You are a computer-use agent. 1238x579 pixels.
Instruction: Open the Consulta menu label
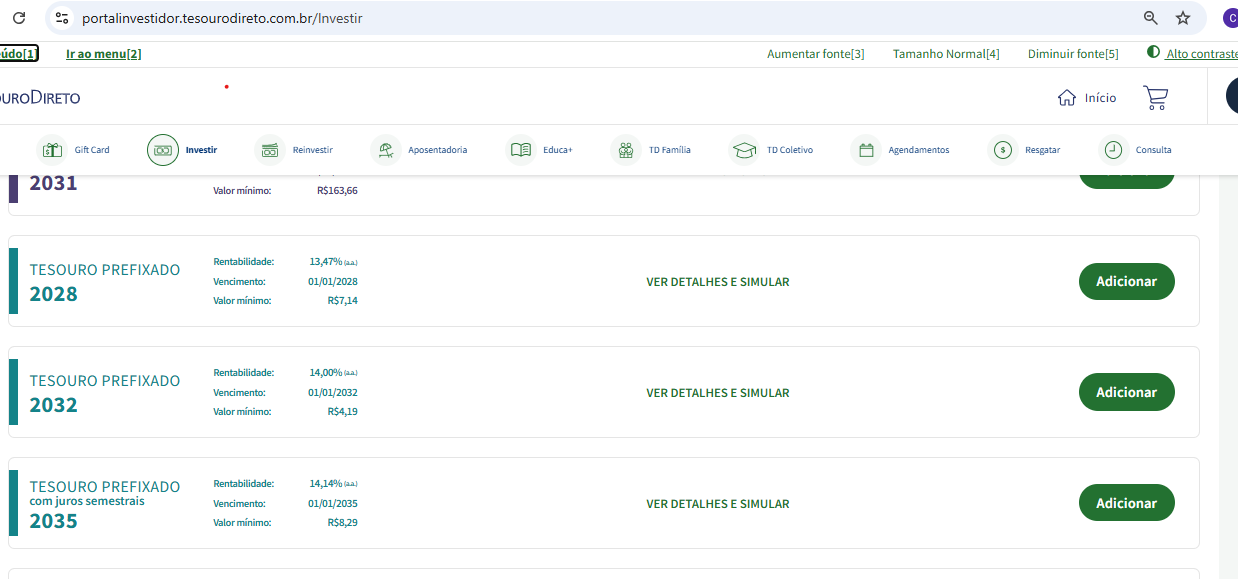pos(1153,150)
